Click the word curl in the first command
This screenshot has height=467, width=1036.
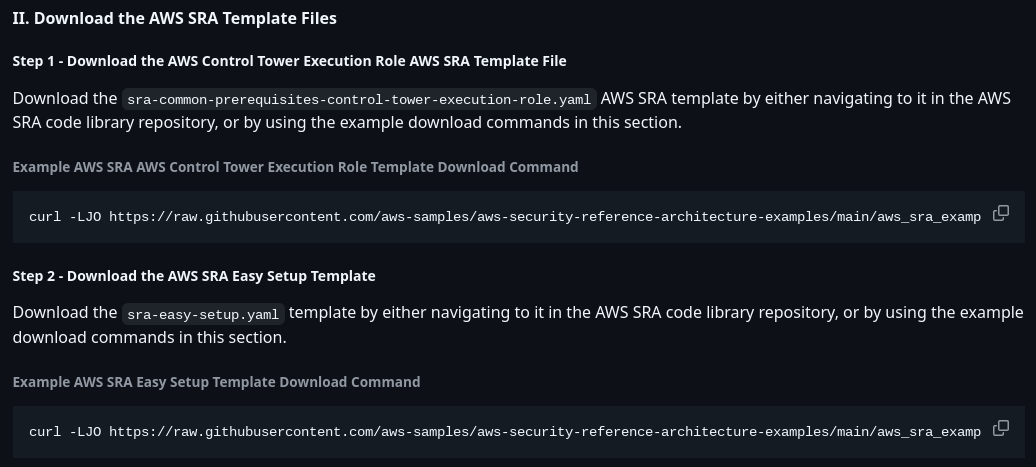[x=45, y=217]
